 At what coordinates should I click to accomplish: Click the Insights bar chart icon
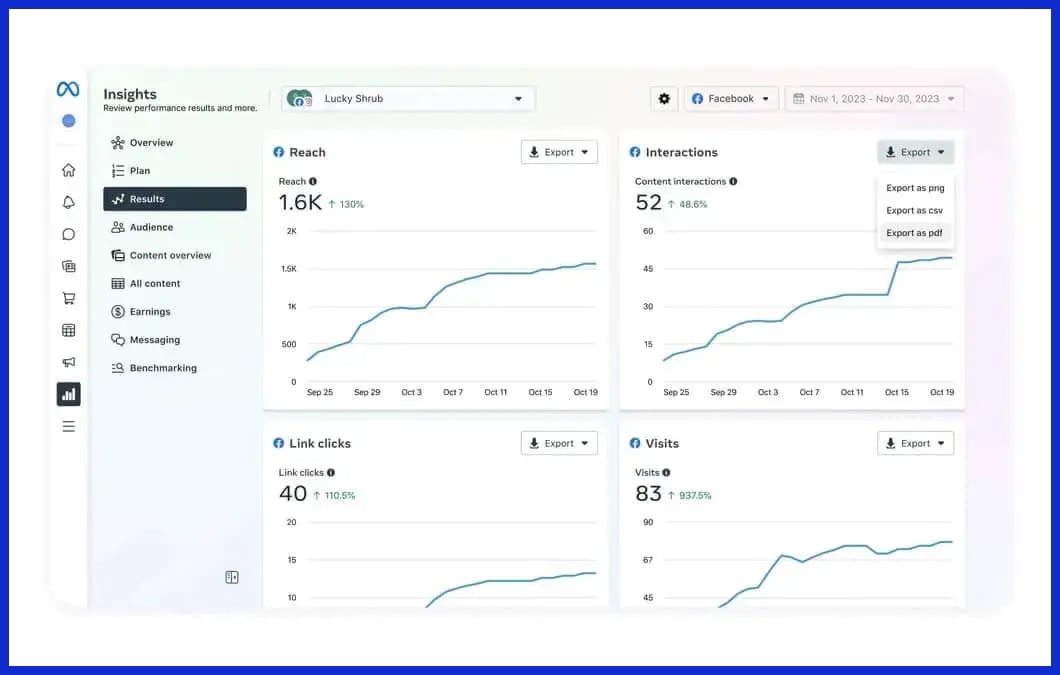point(68,394)
